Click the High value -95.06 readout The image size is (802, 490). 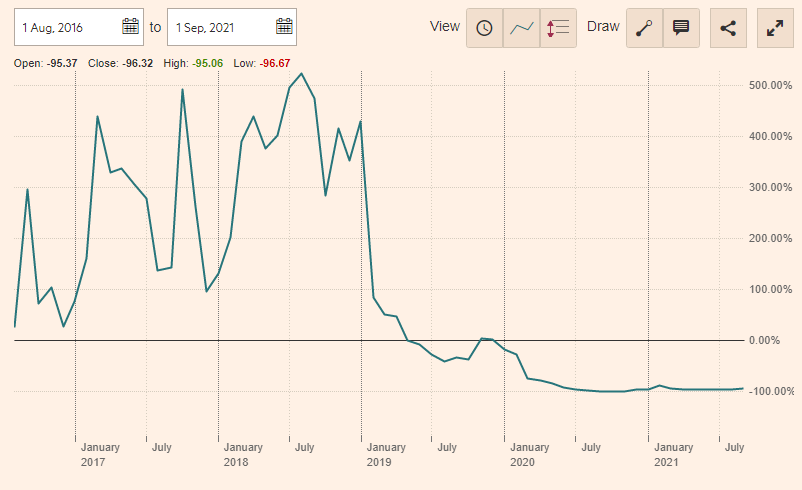click(x=207, y=63)
